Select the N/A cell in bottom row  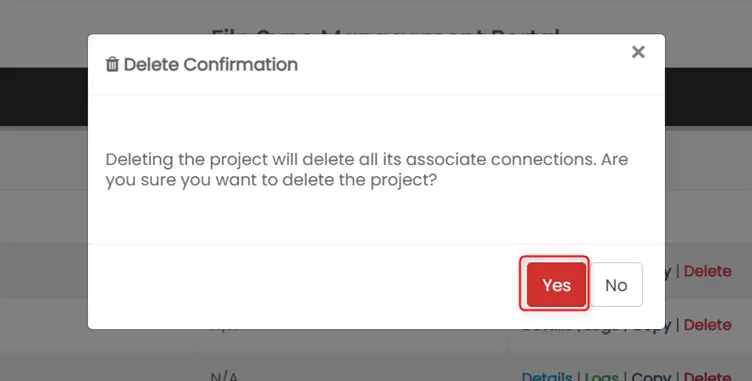(x=224, y=377)
